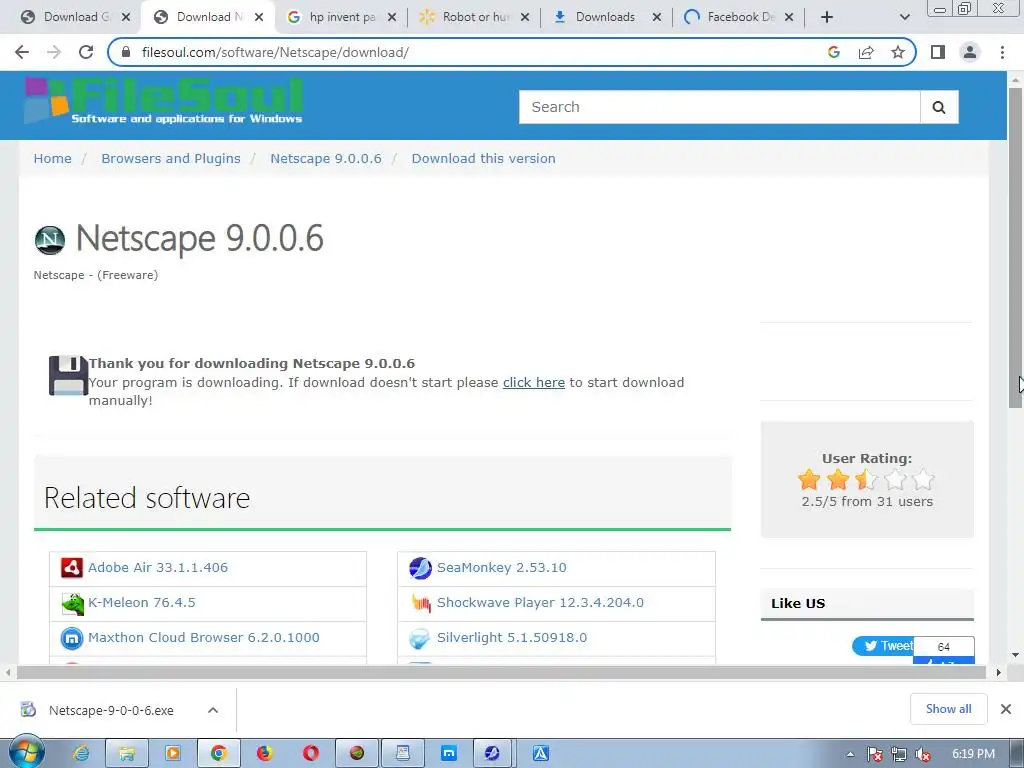This screenshot has width=1024, height=768.
Task: Open the Chrome profile avatar
Action: (970, 52)
